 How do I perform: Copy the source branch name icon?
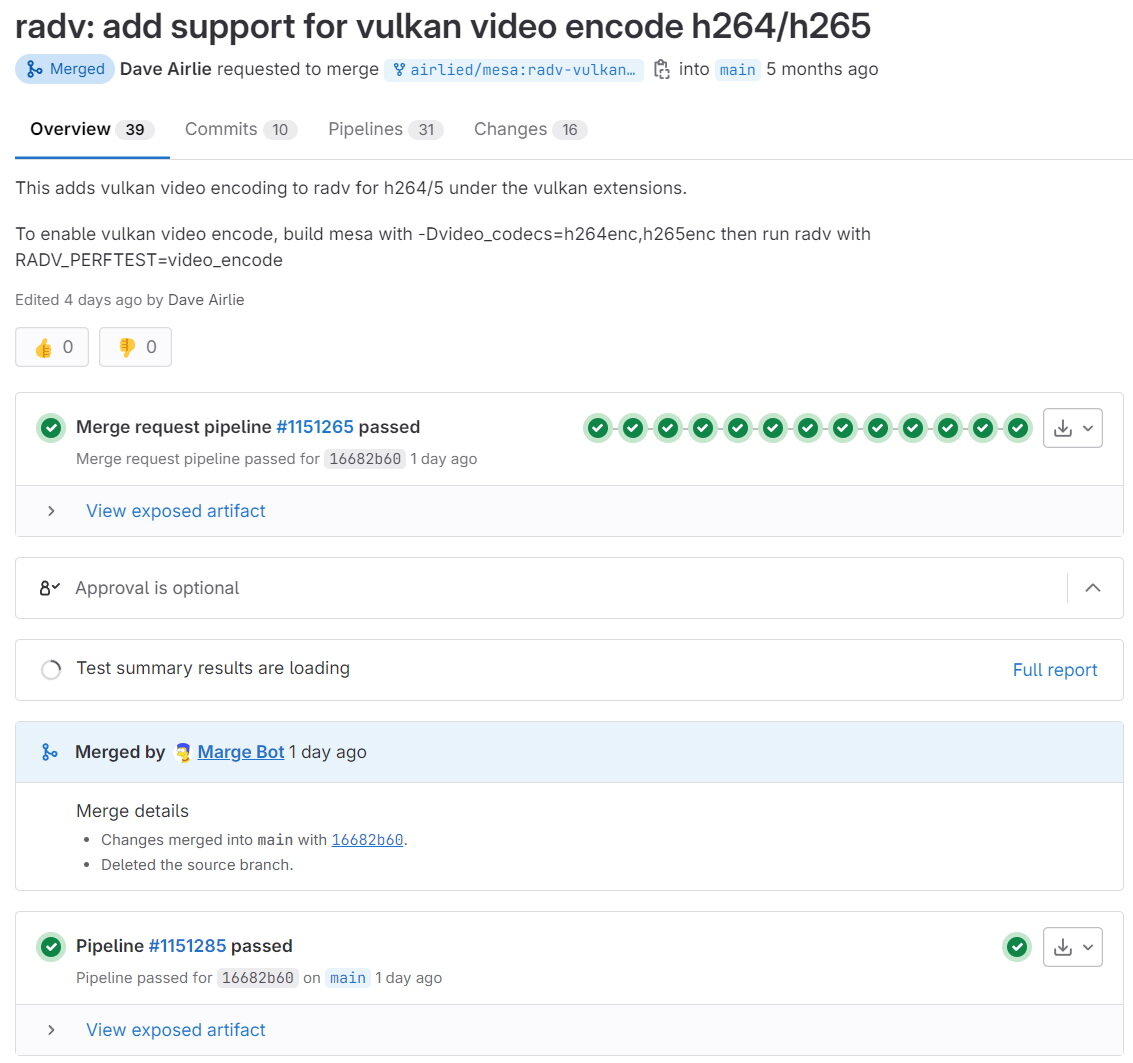pos(661,69)
